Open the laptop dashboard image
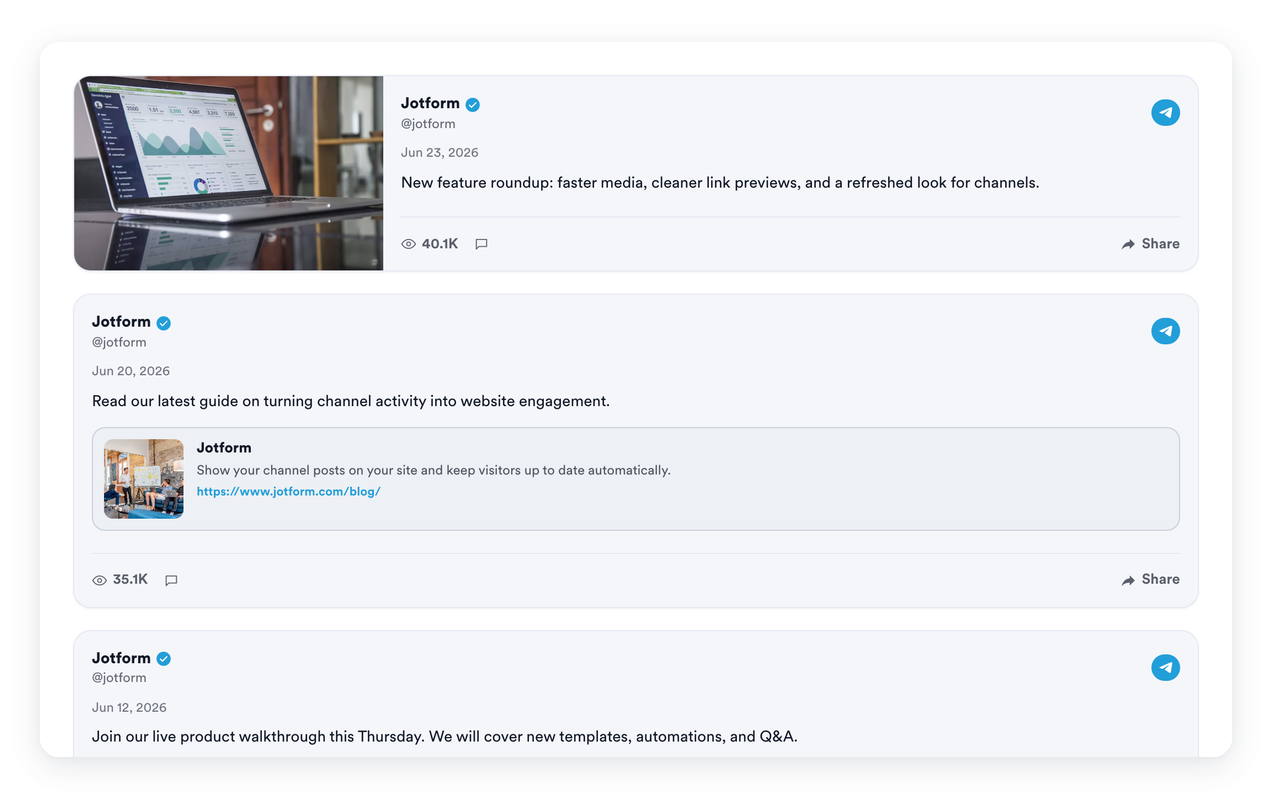 (229, 173)
